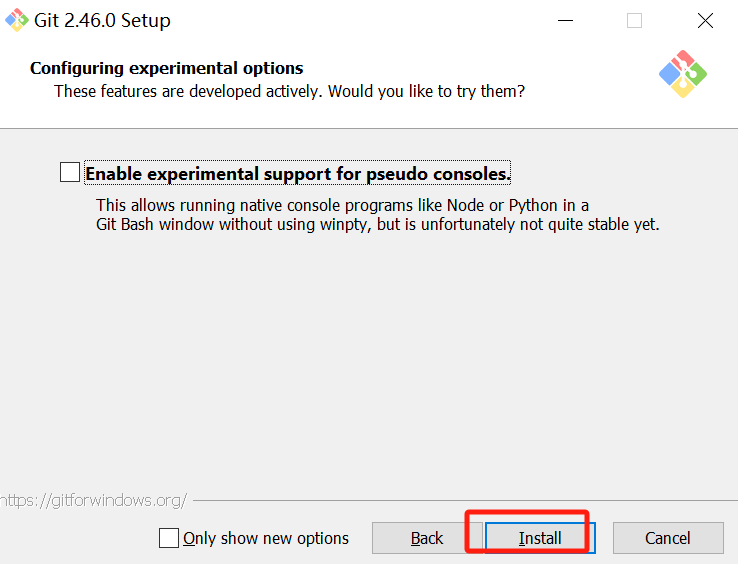The width and height of the screenshot is (738, 564).
Task: Click the greyed-out maximize window button
Action: 634,21
